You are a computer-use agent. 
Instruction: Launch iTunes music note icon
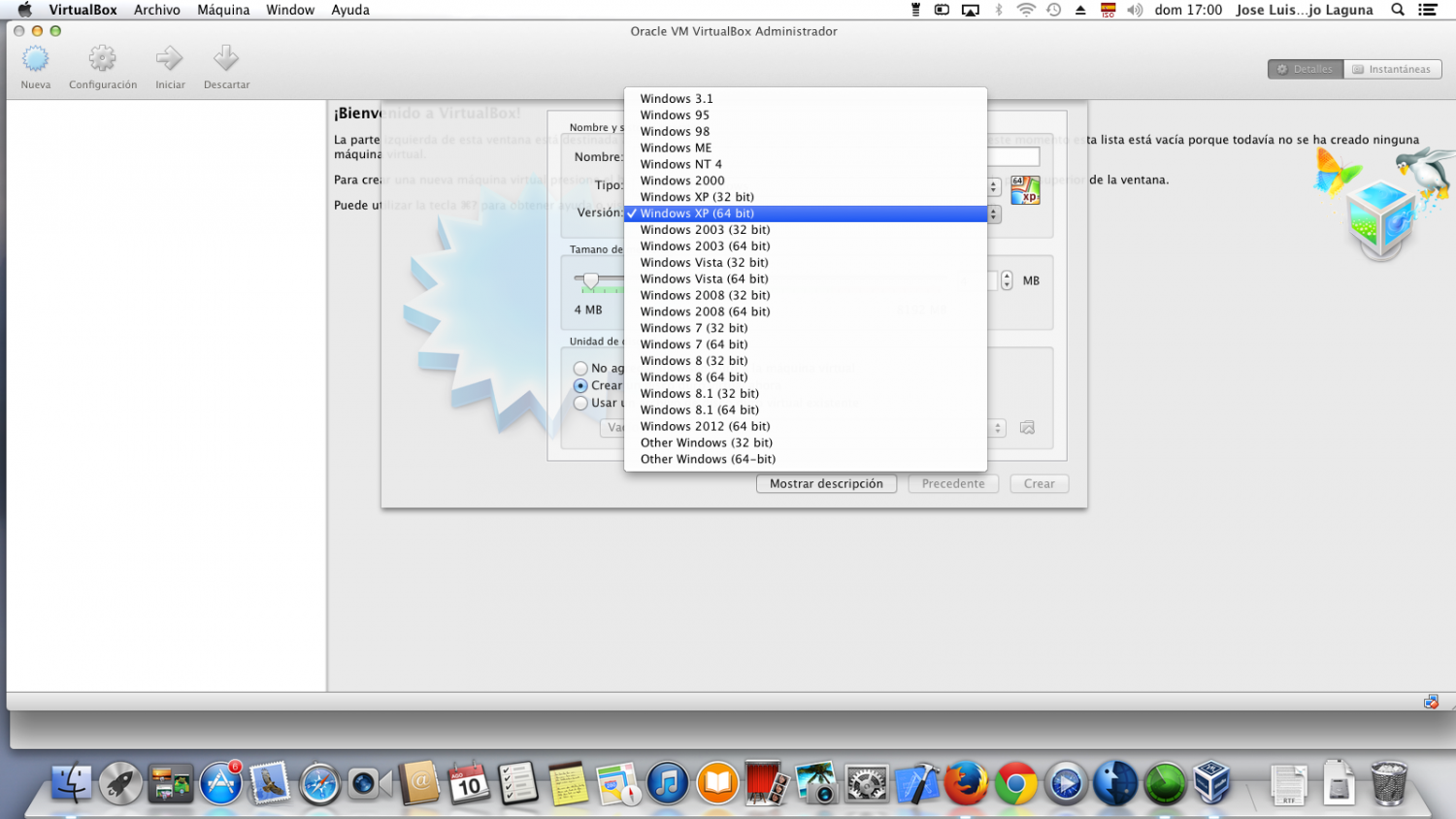coord(668,783)
